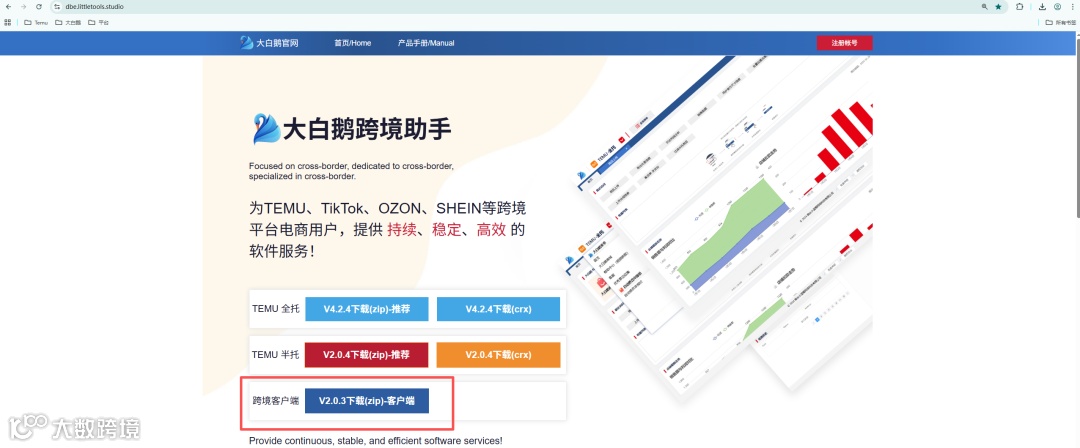
Task: Download TEMU 全托 V4.2.4 zip recommended
Action: [366, 309]
